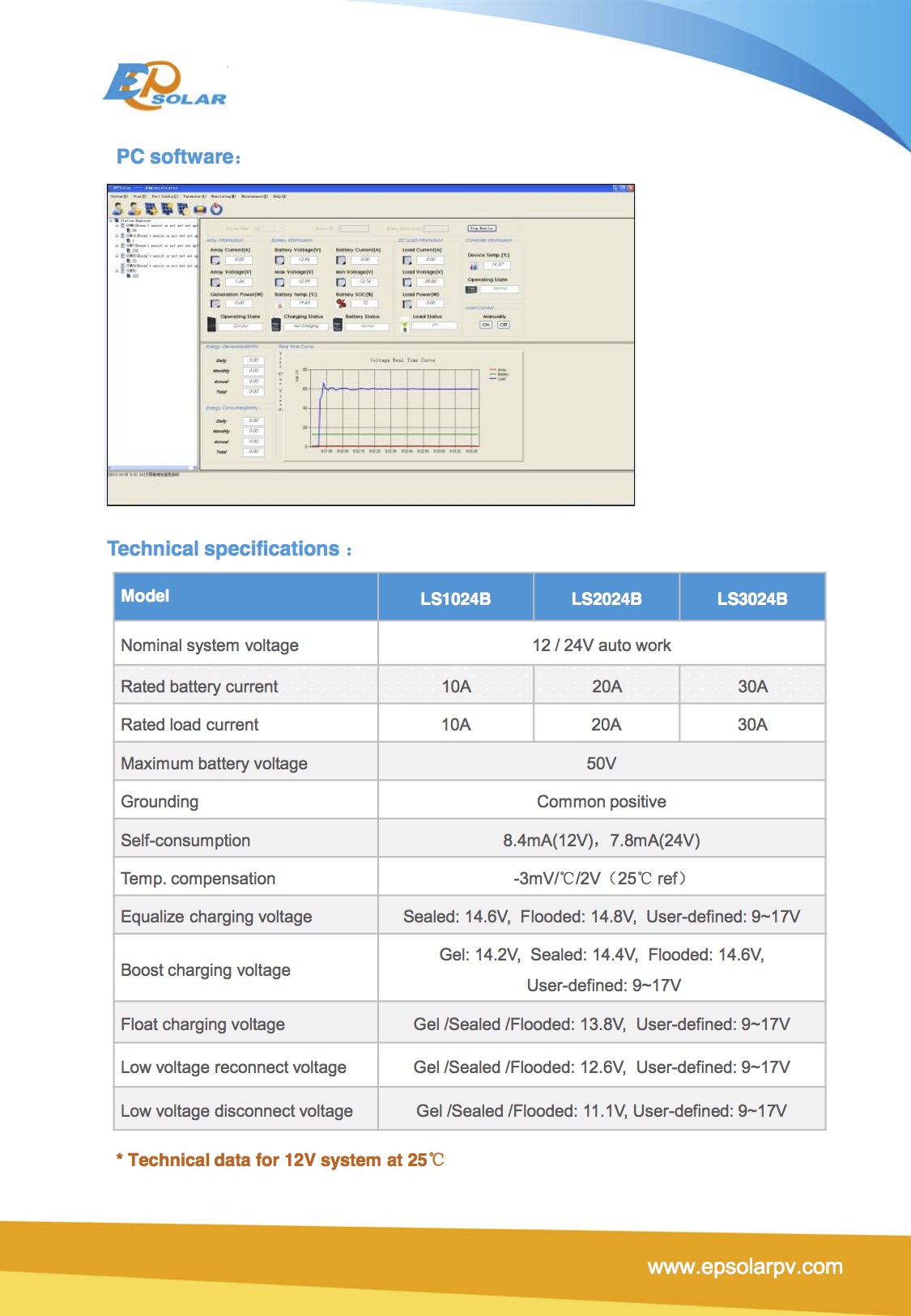The image size is (911, 1316).
Task: Click the Device ID input field
Action: [x=354, y=228]
